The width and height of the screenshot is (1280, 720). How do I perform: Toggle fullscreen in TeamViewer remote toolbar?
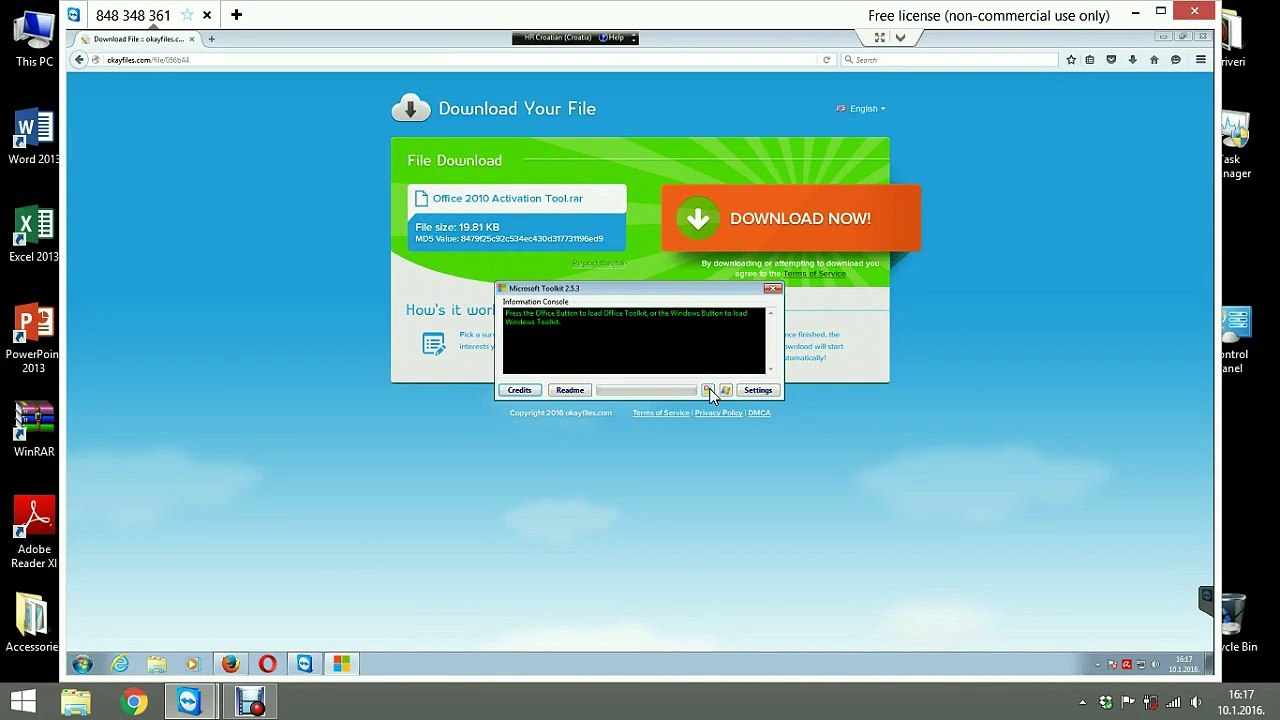tap(879, 38)
